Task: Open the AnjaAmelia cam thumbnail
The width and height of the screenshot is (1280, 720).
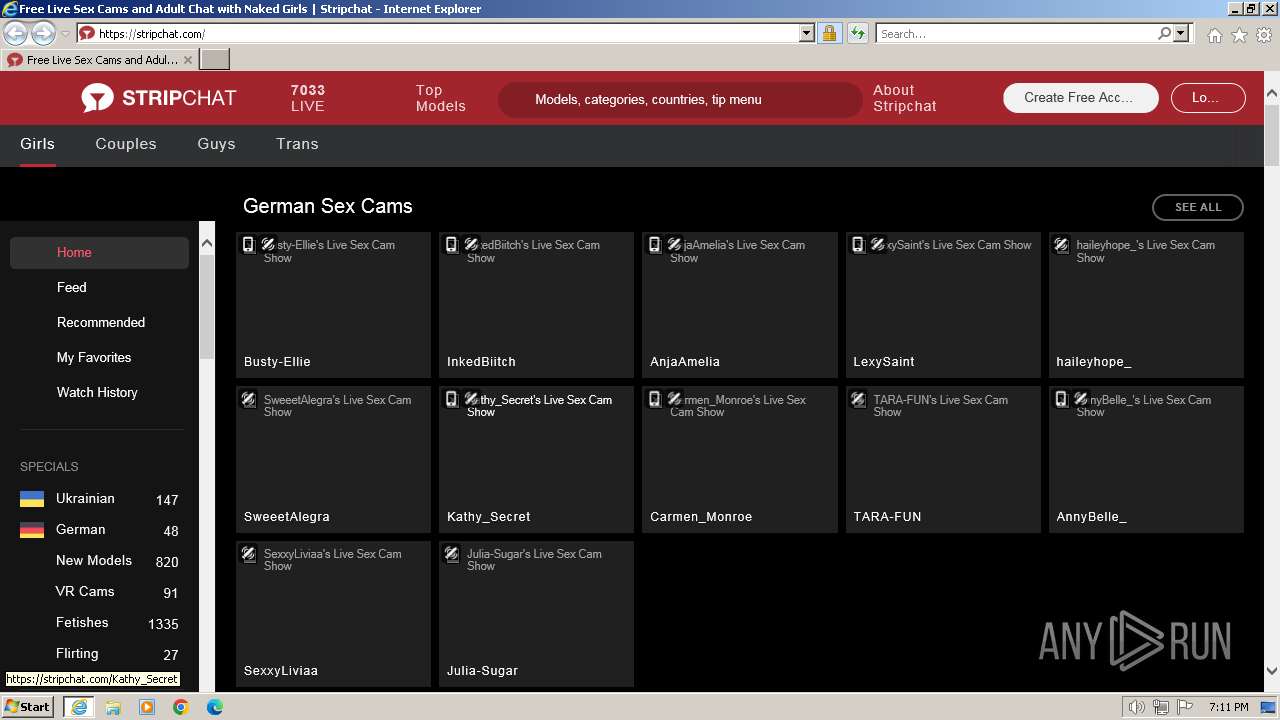Action: pyautogui.click(x=740, y=305)
